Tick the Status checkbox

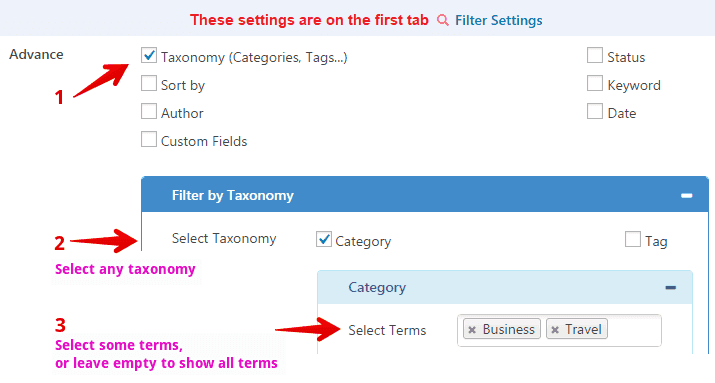coord(595,56)
